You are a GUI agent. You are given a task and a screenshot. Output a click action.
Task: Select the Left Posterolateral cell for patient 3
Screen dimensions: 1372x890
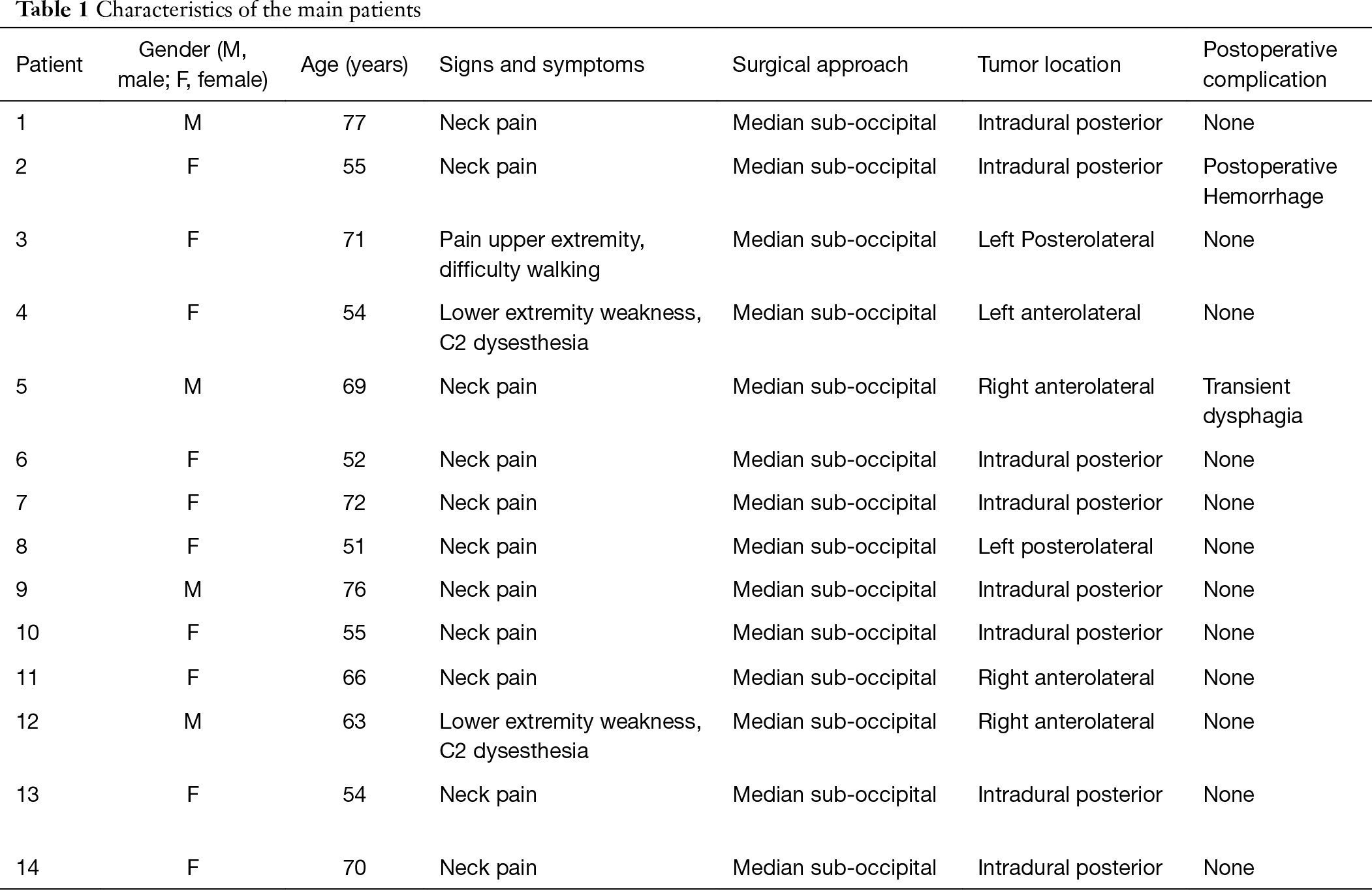click(1066, 240)
